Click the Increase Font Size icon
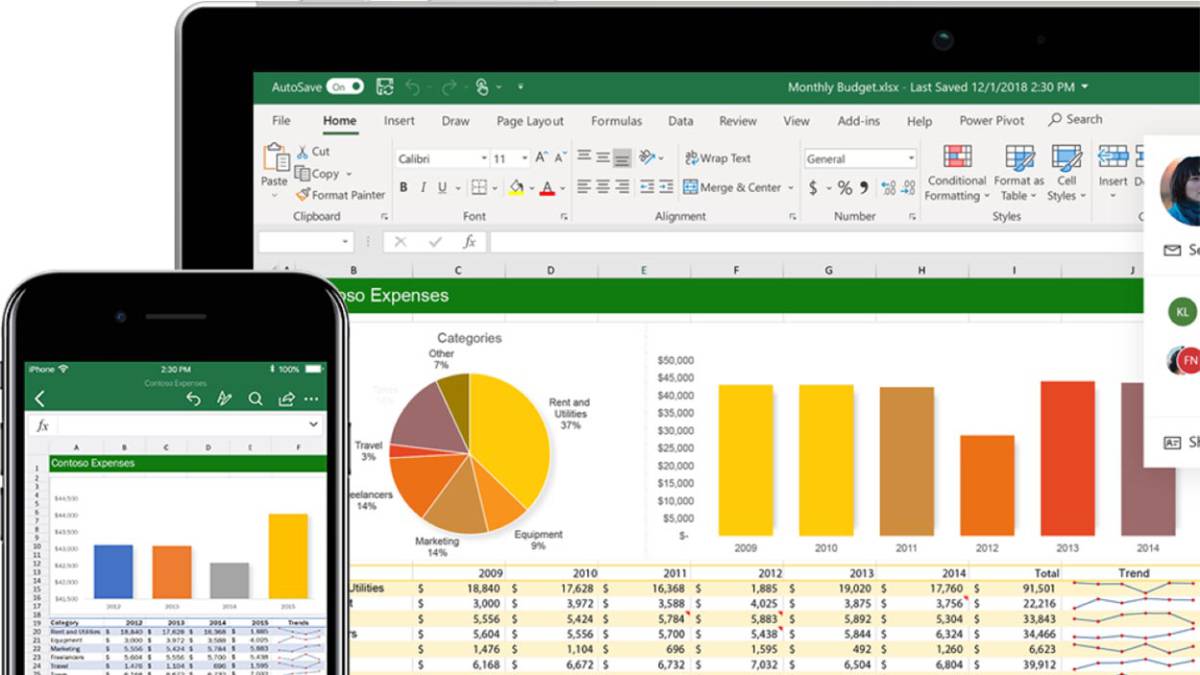 [541, 158]
